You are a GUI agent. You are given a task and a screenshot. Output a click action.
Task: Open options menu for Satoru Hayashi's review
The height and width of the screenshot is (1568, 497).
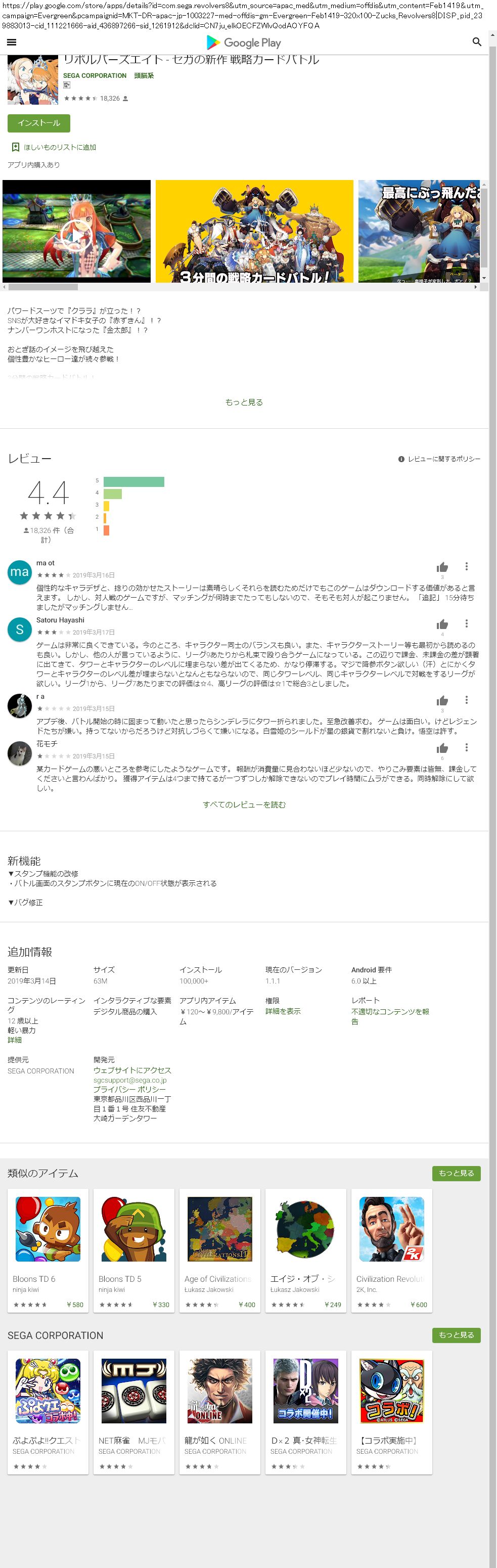[x=467, y=623]
